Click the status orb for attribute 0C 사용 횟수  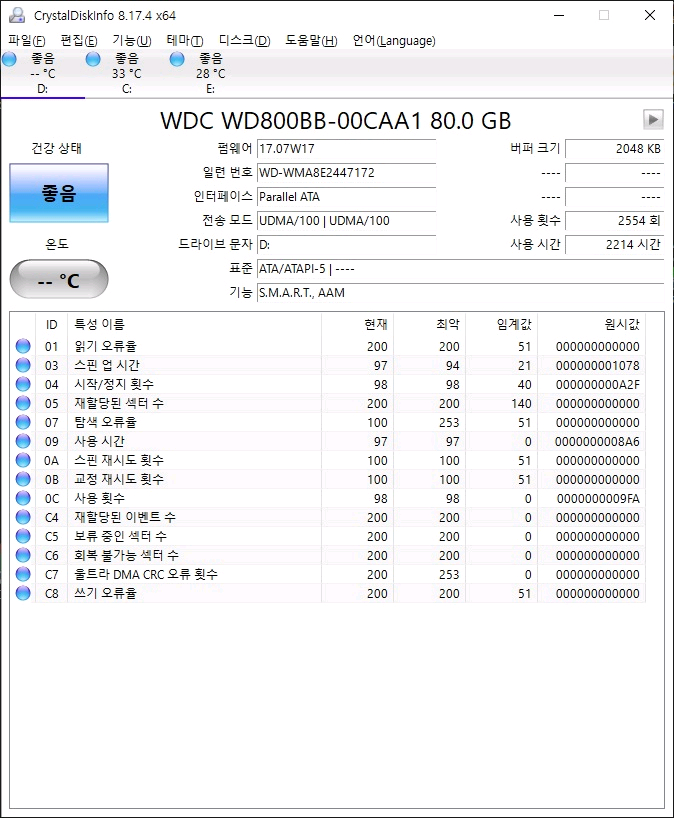point(23,498)
